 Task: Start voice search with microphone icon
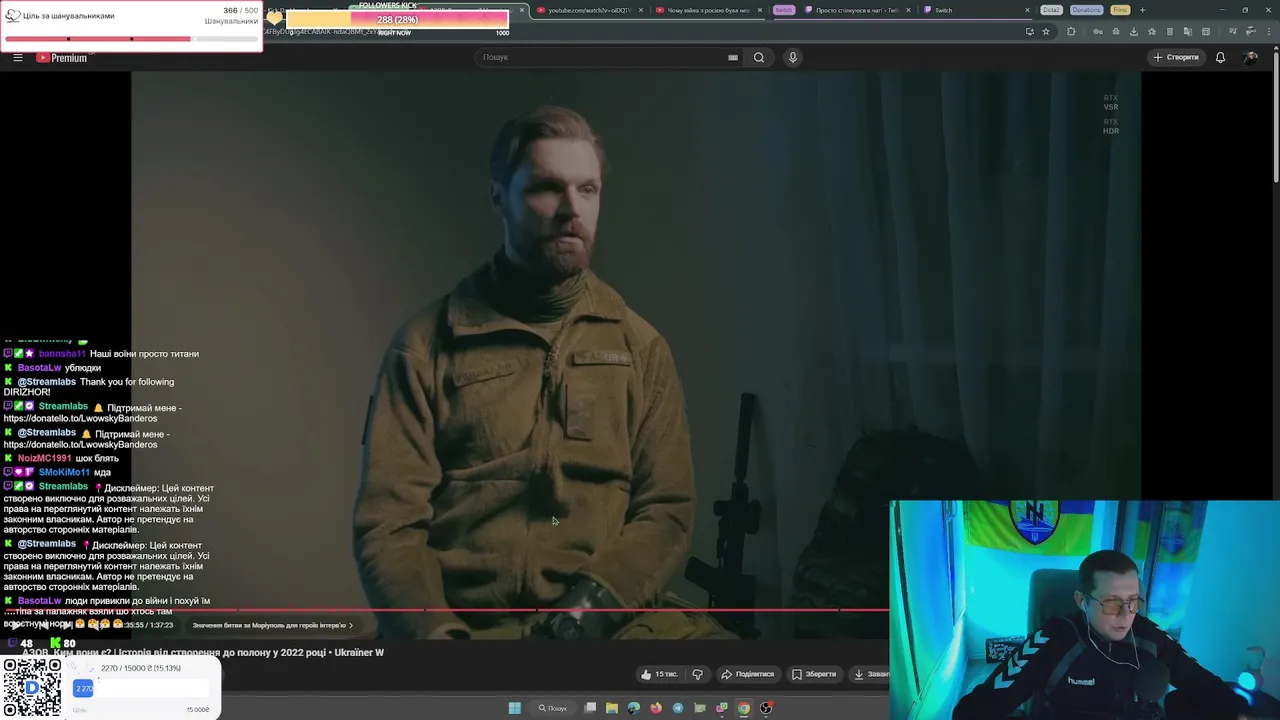793,57
